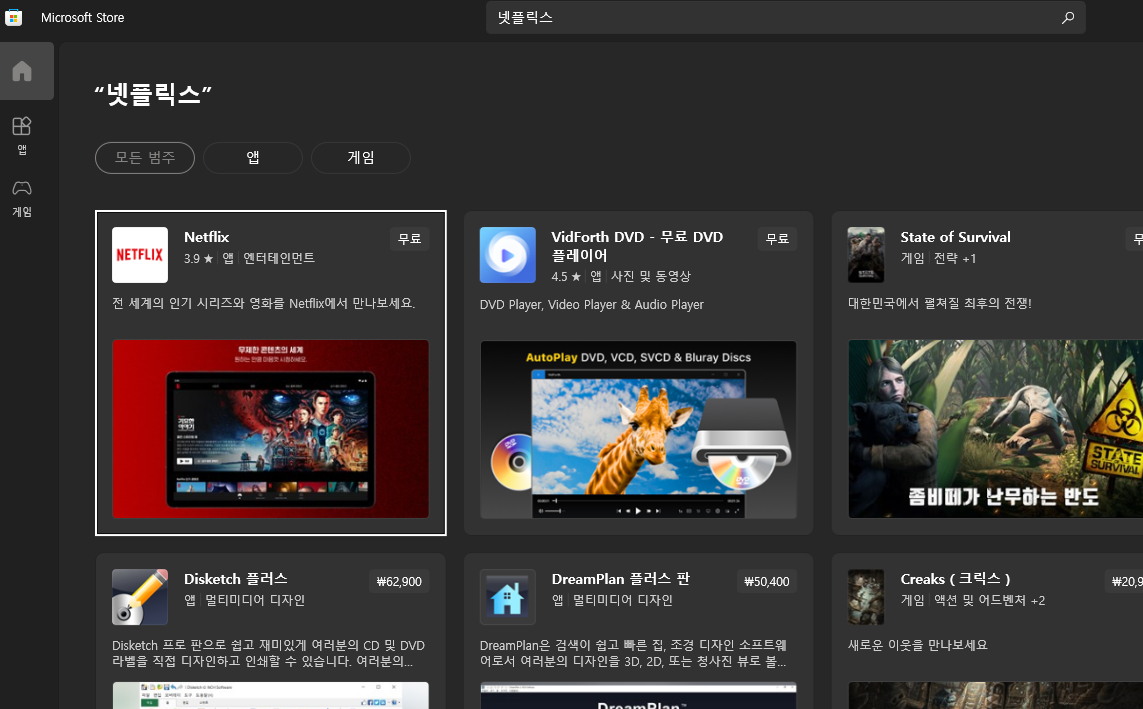Click the State of Survival zombie thumbnail

click(996, 429)
